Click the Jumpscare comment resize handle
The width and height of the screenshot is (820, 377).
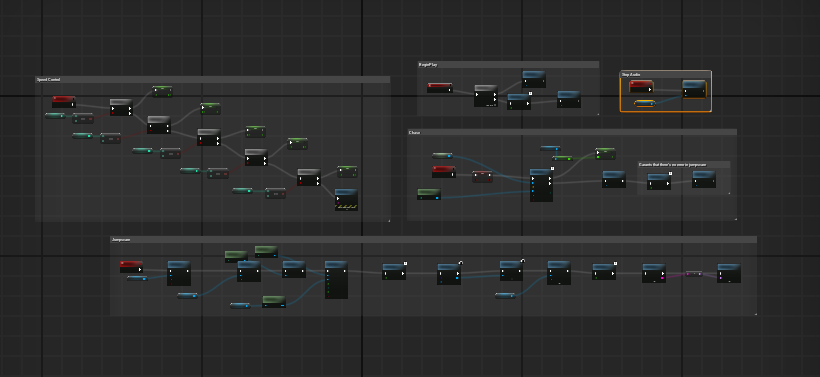(x=755, y=314)
